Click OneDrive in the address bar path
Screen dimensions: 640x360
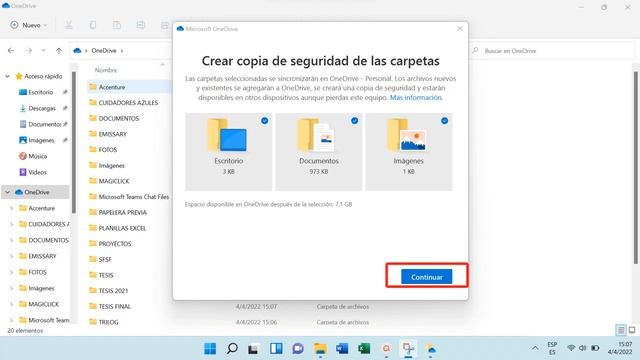(x=104, y=51)
